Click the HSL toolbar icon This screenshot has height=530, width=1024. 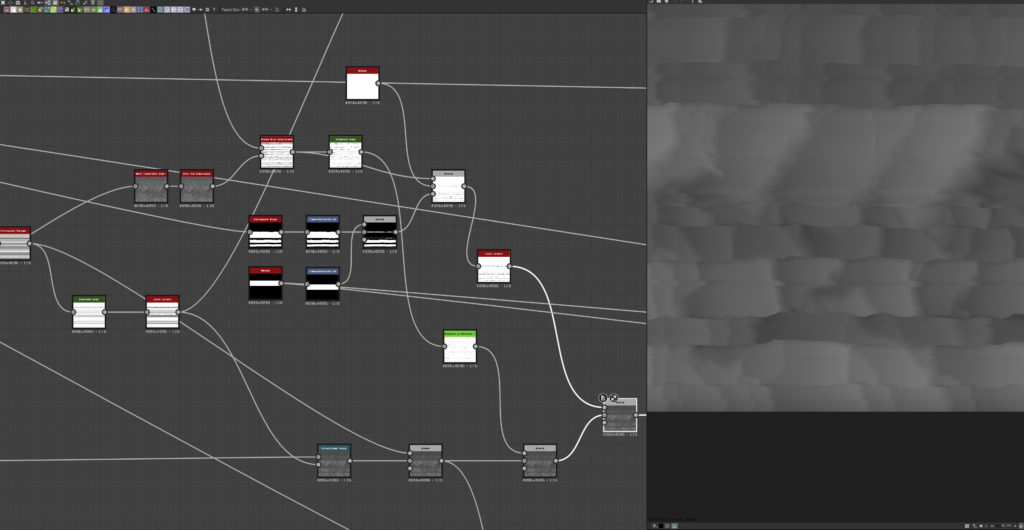click(x=93, y=10)
